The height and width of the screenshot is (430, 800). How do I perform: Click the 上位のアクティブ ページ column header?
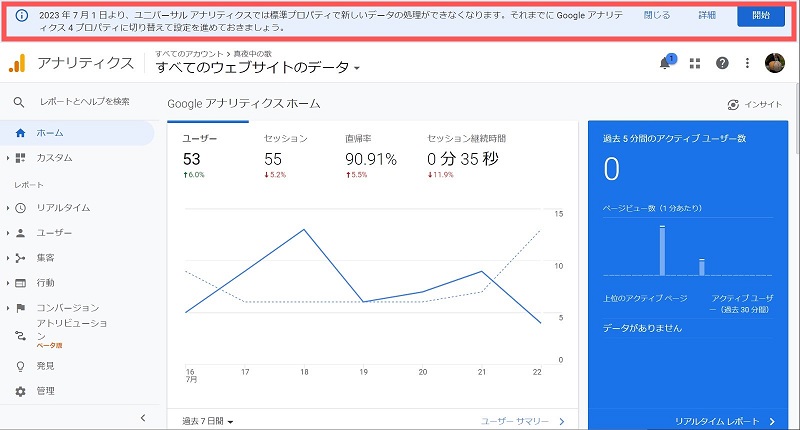click(x=645, y=298)
